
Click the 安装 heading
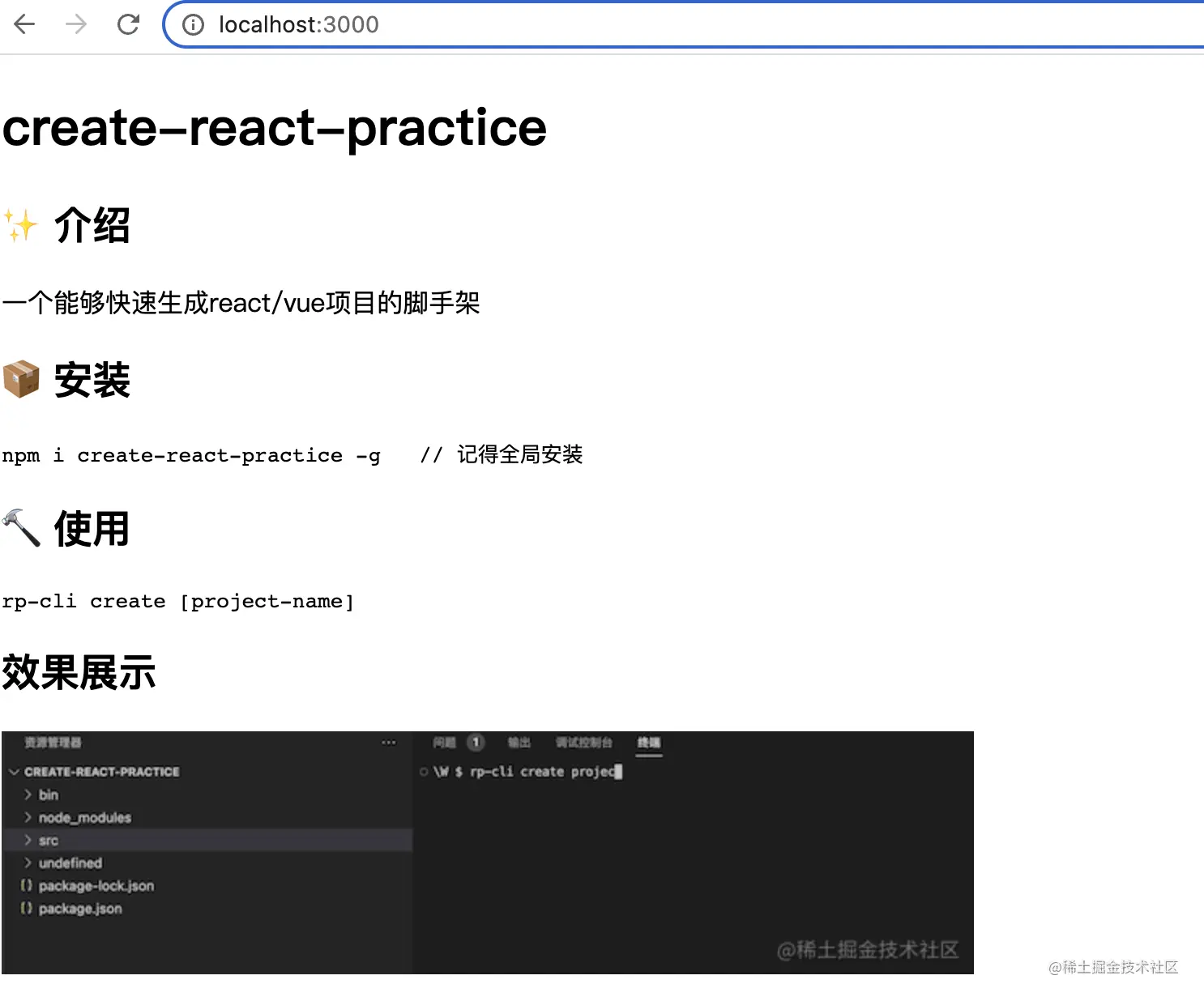pos(92,380)
